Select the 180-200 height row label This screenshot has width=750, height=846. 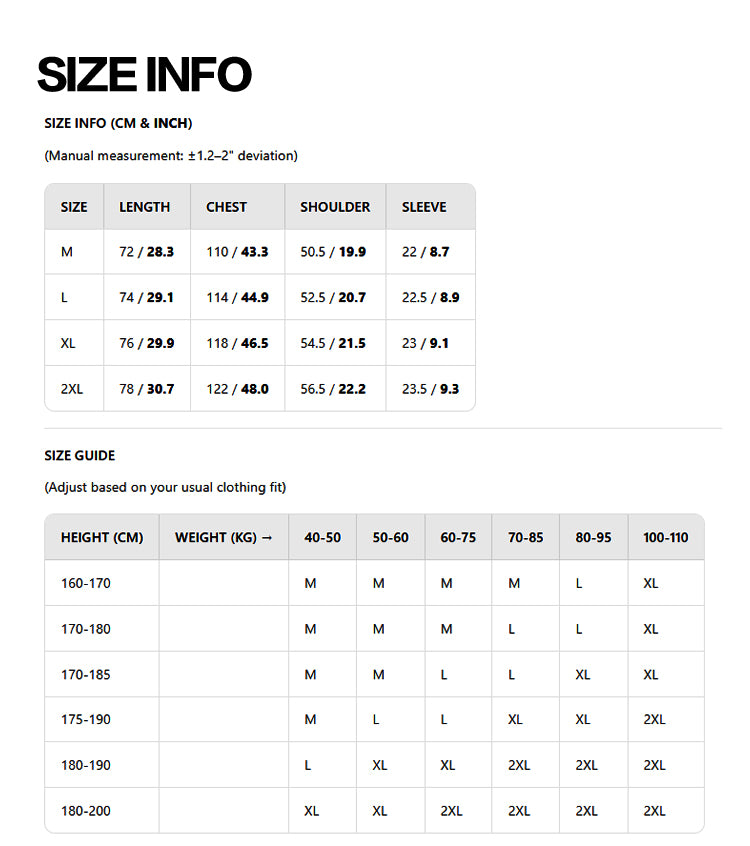pyautogui.click(x=86, y=811)
